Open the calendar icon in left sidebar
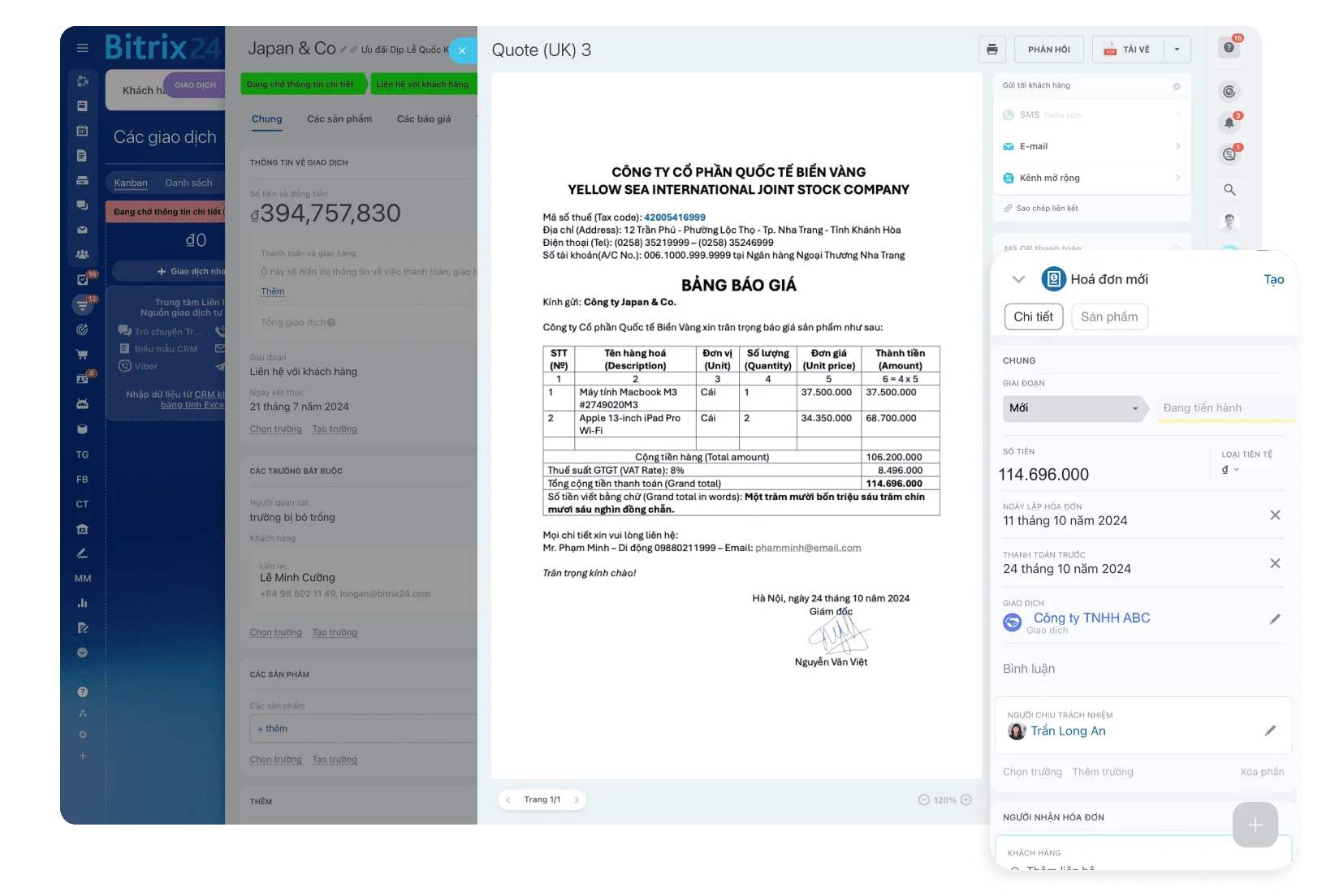1322x896 pixels. point(82,131)
